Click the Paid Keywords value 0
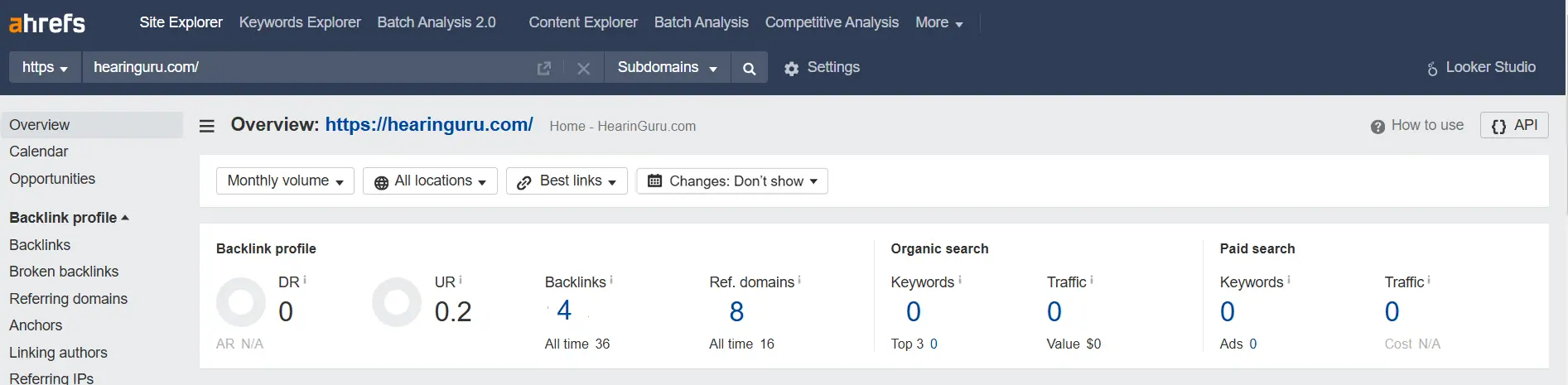Screen dimensions: 1568x385 click(1228, 311)
